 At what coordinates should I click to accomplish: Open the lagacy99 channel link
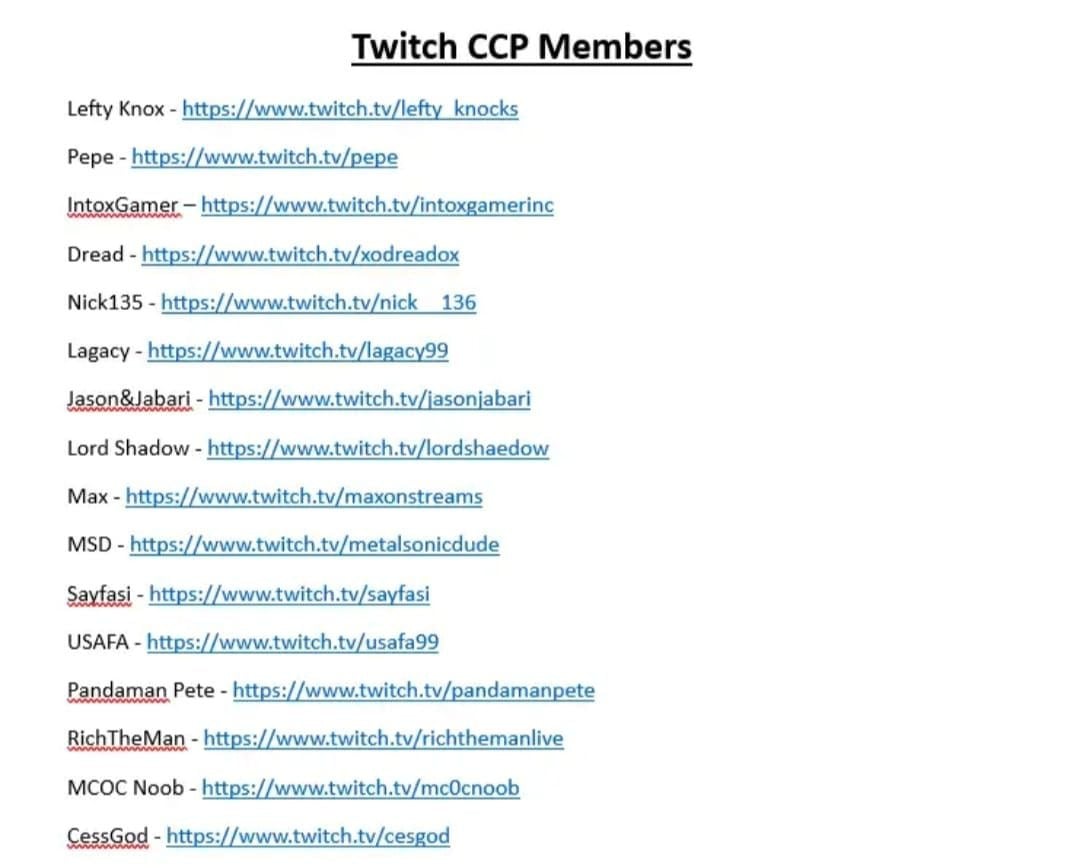point(298,351)
